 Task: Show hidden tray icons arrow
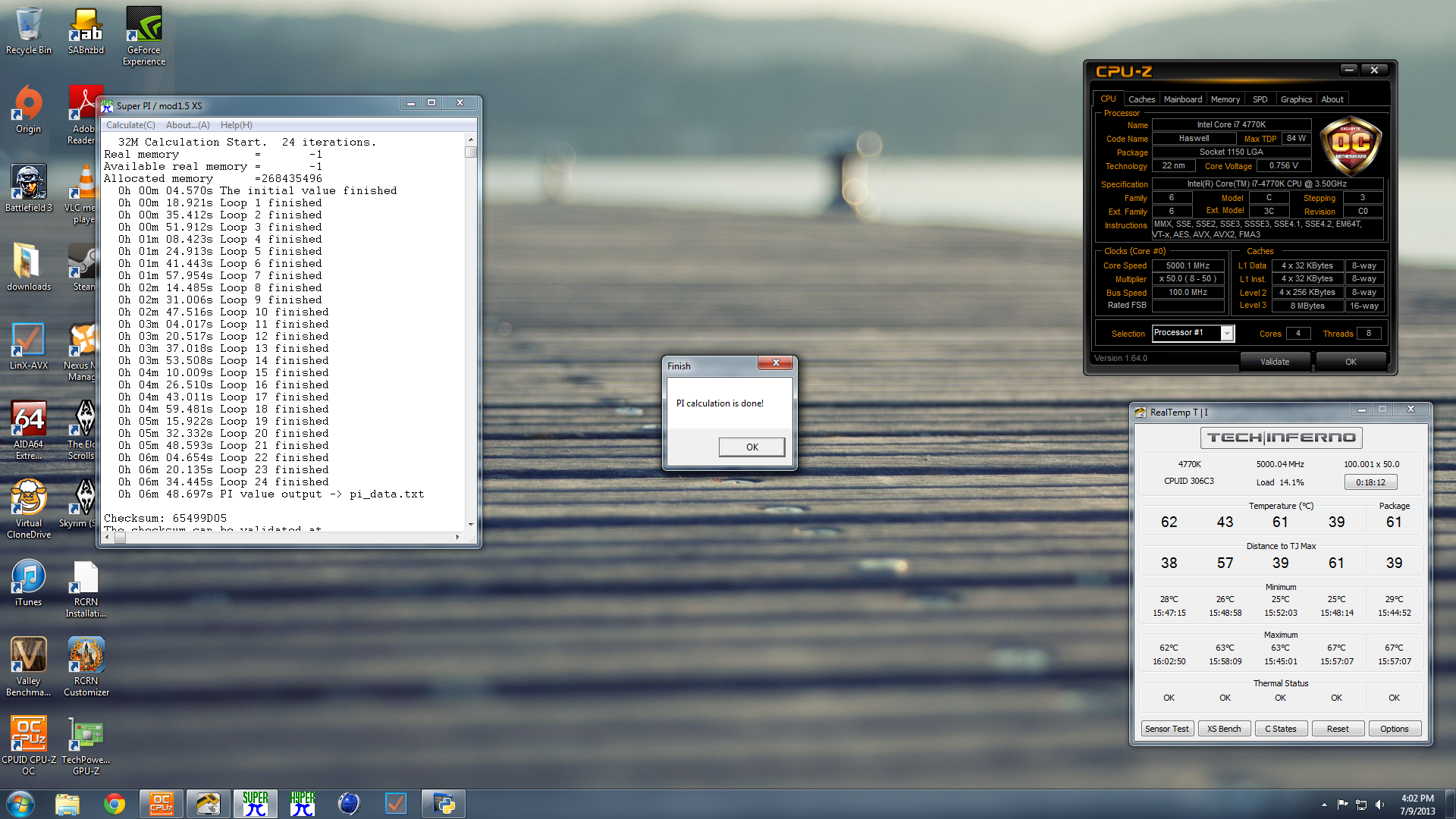tap(1324, 805)
